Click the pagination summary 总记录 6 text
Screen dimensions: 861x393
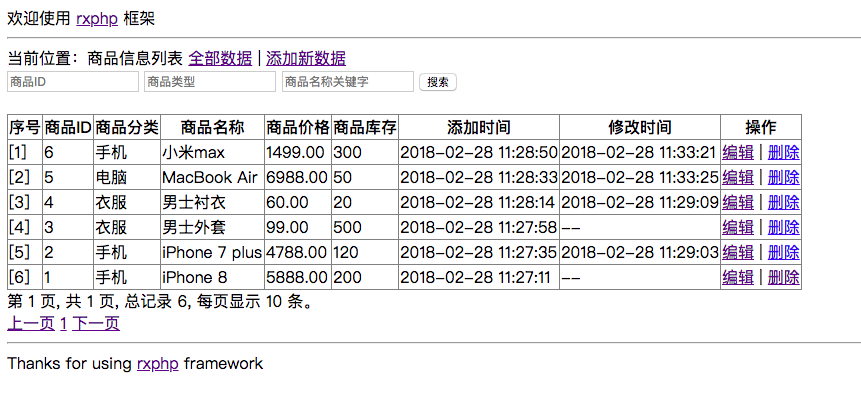tap(157, 301)
